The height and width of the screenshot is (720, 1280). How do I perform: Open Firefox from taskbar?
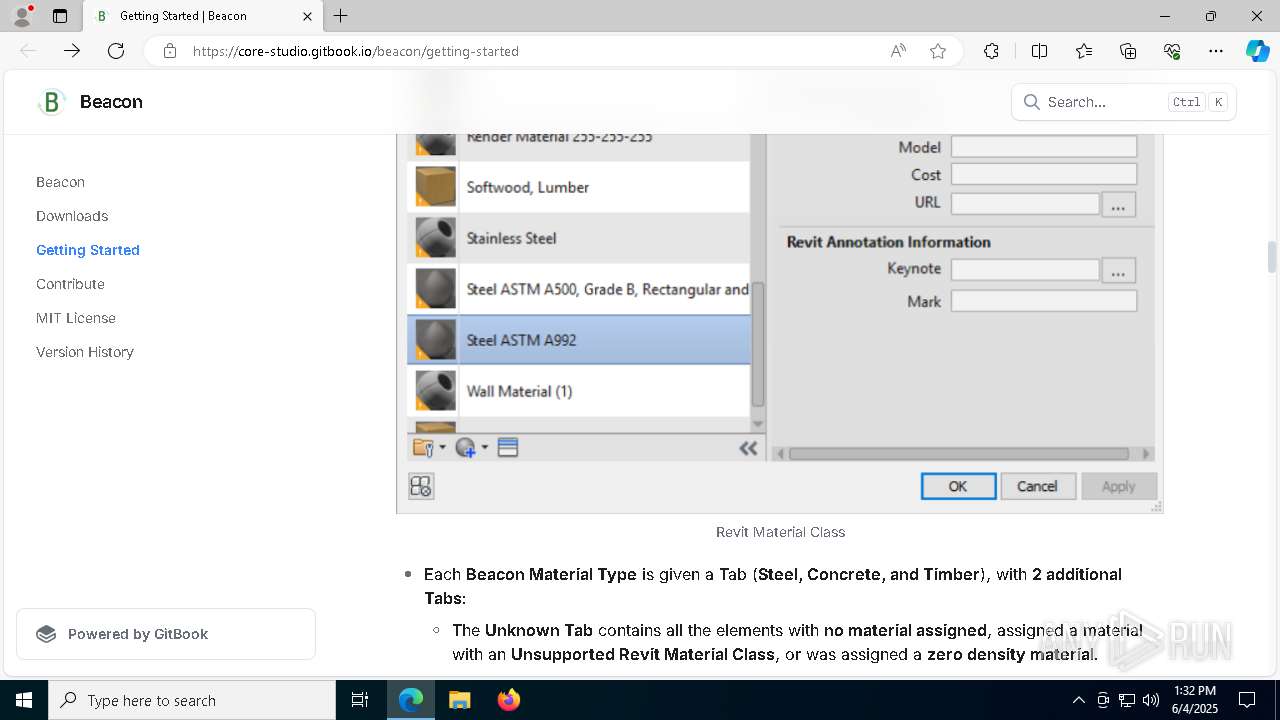pyautogui.click(x=509, y=700)
